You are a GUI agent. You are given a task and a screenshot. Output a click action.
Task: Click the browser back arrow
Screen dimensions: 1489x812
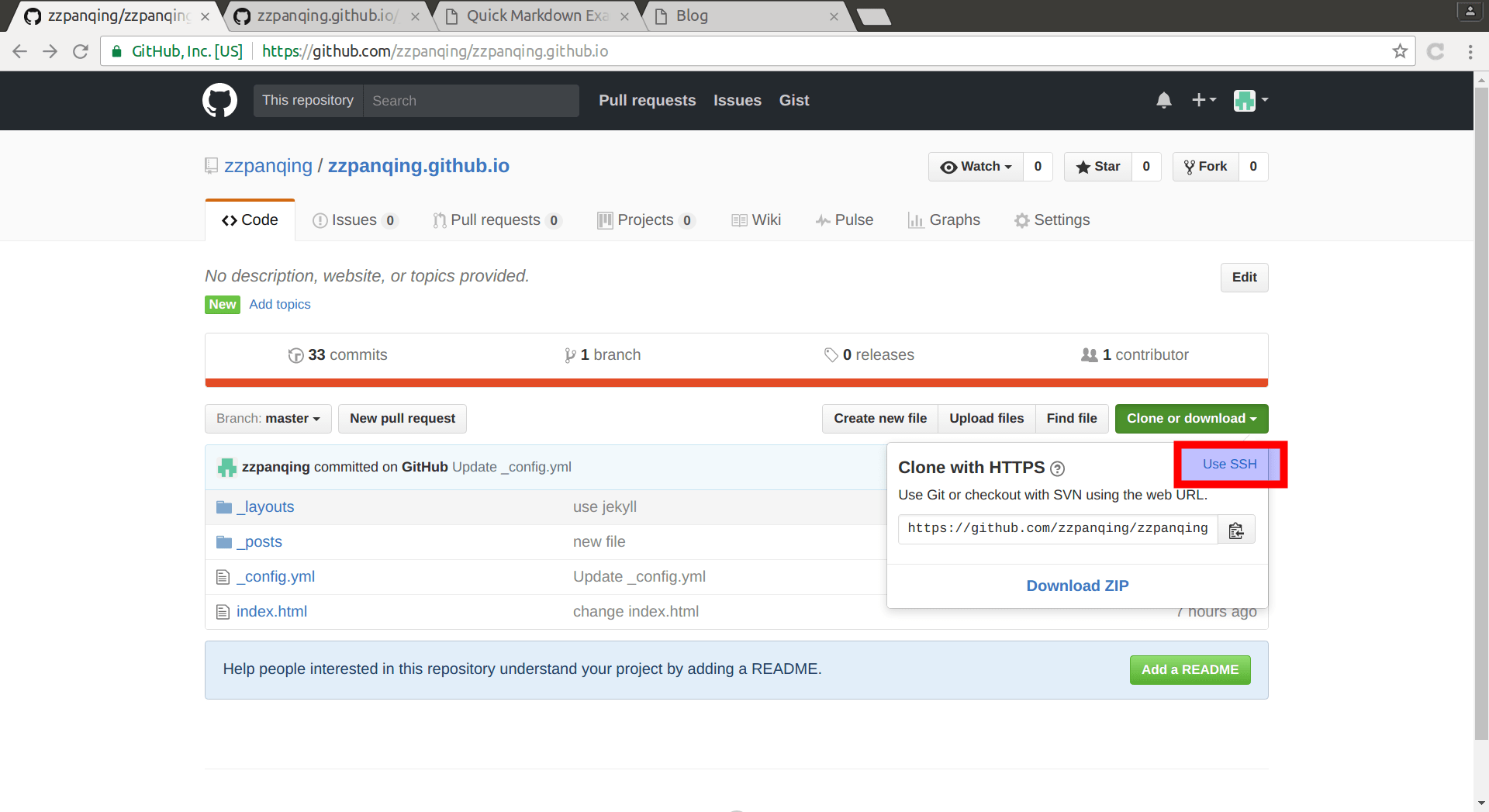20,51
